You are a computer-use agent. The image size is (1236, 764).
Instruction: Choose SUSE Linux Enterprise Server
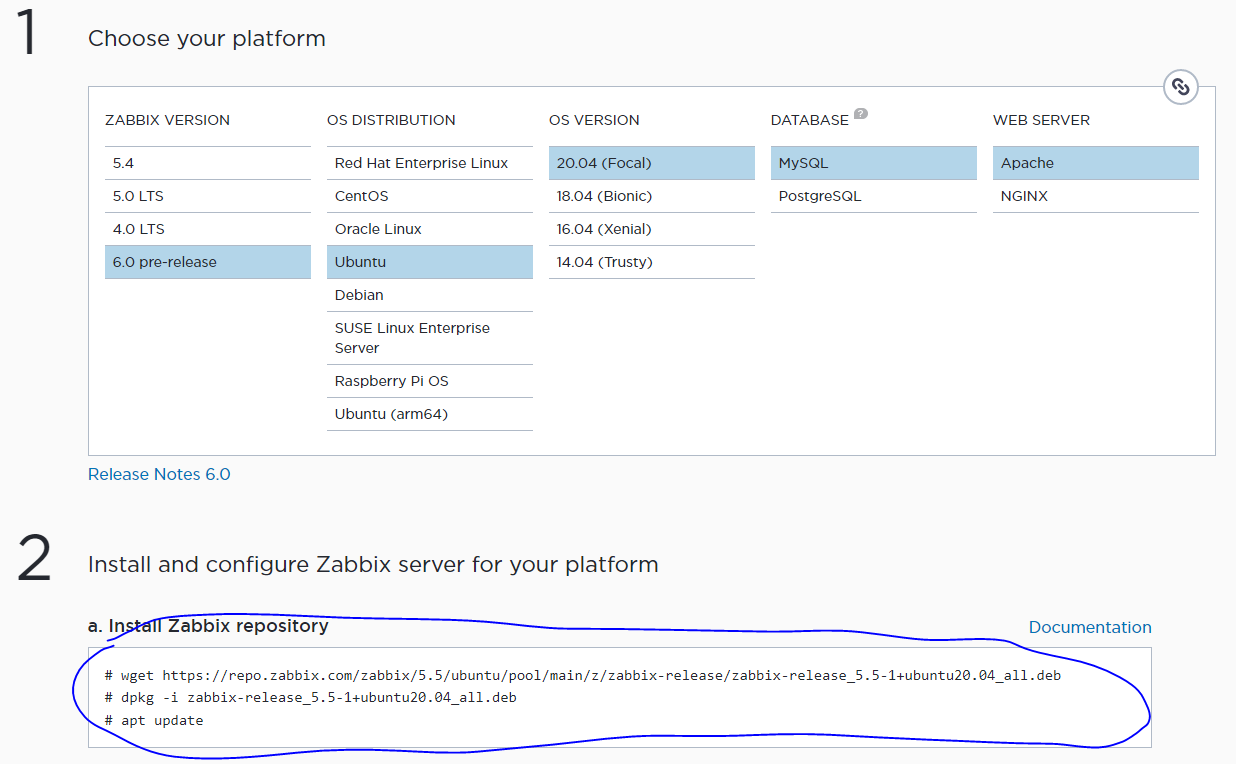tap(429, 338)
